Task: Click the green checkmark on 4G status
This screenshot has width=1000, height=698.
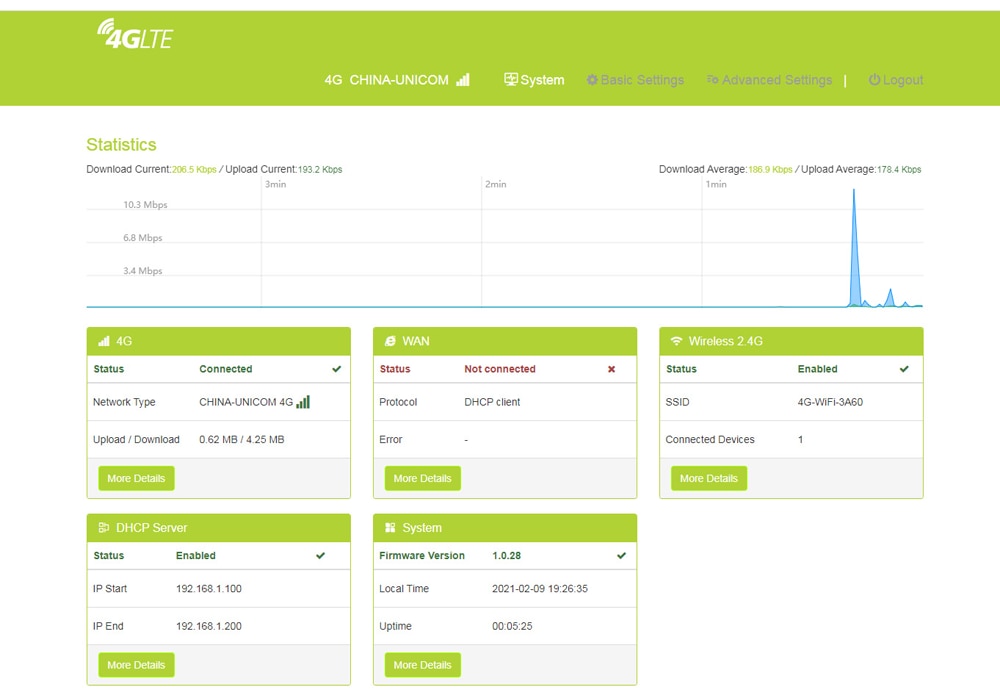Action: coord(336,369)
